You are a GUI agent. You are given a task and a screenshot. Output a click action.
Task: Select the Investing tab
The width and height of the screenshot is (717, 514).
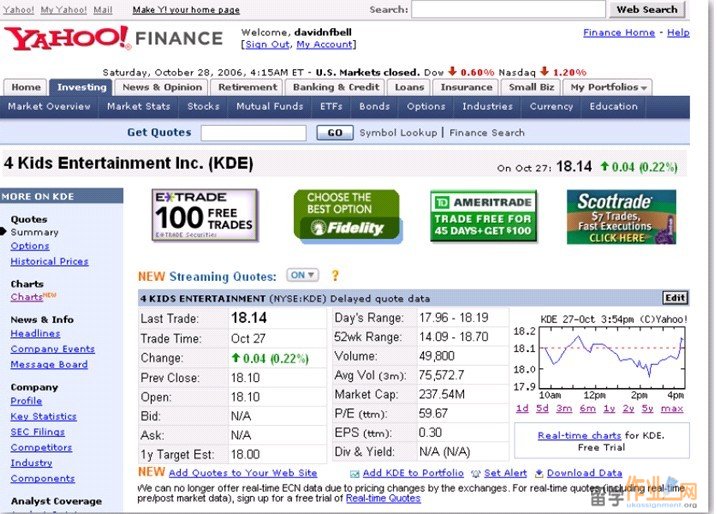click(x=81, y=87)
